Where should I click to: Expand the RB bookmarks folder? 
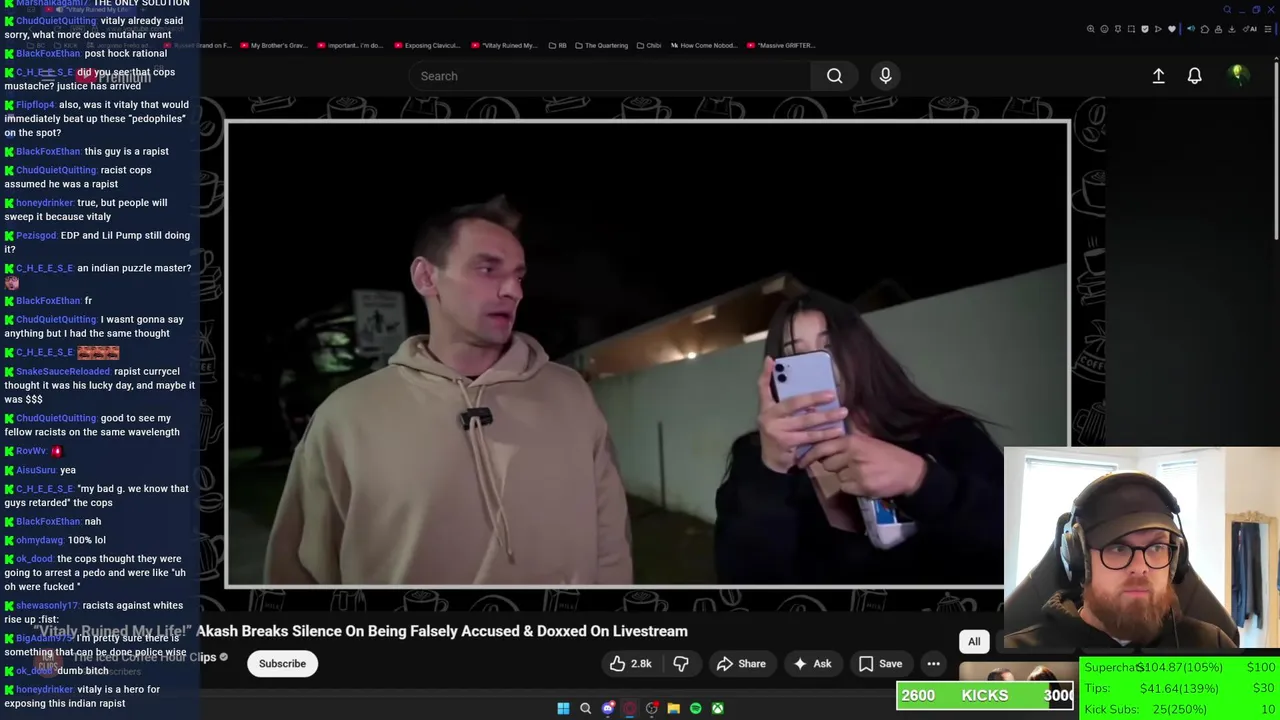[x=558, y=45]
